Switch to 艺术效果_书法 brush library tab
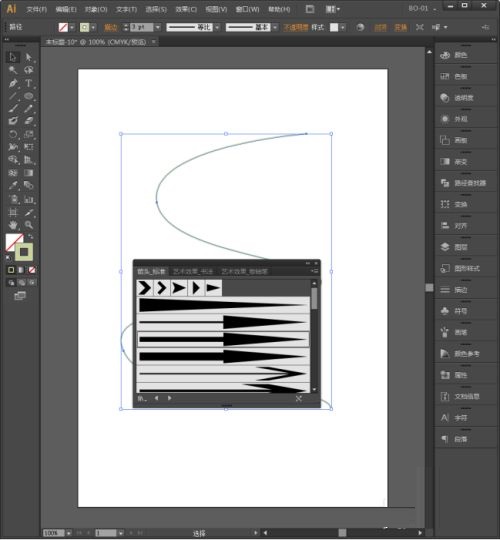500x540 pixels. pos(193,271)
